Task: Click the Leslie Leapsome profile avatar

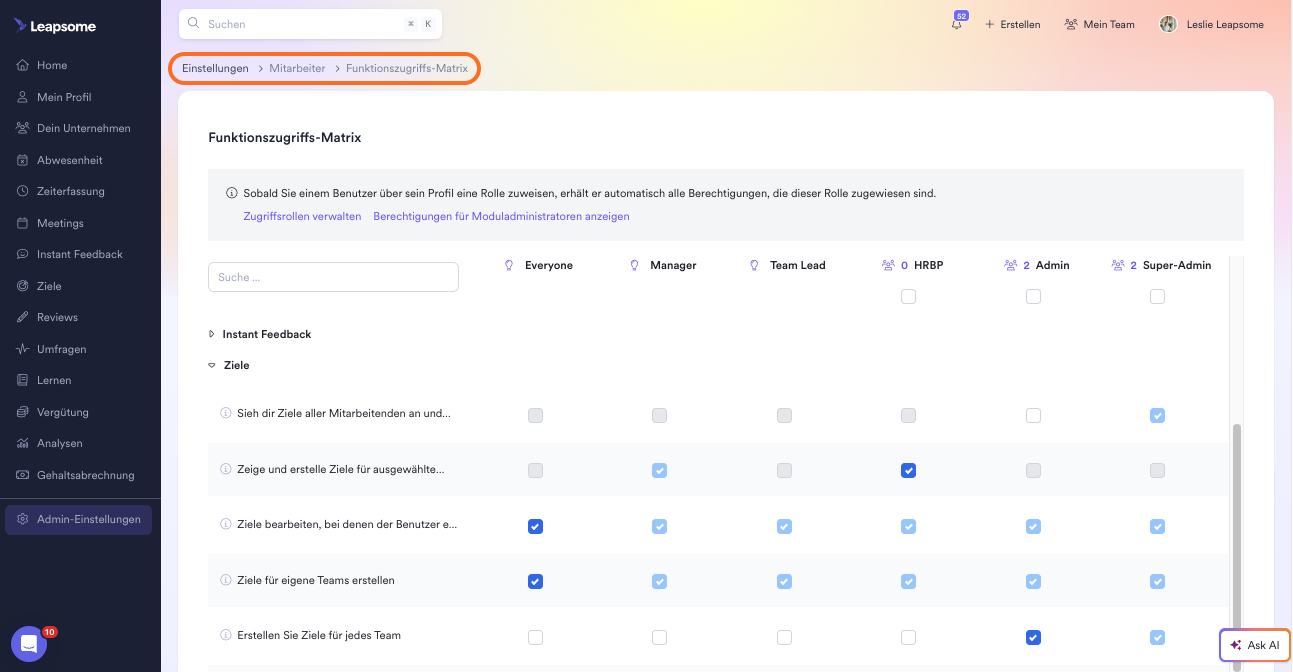Action: (x=1168, y=24)
